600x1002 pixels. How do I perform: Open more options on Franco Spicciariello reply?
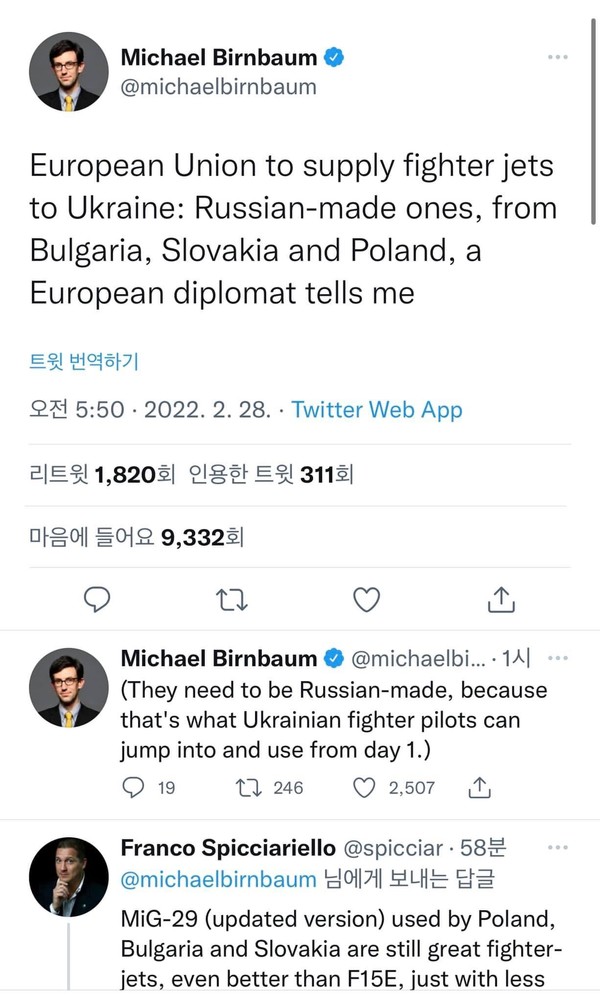[559, 848]
